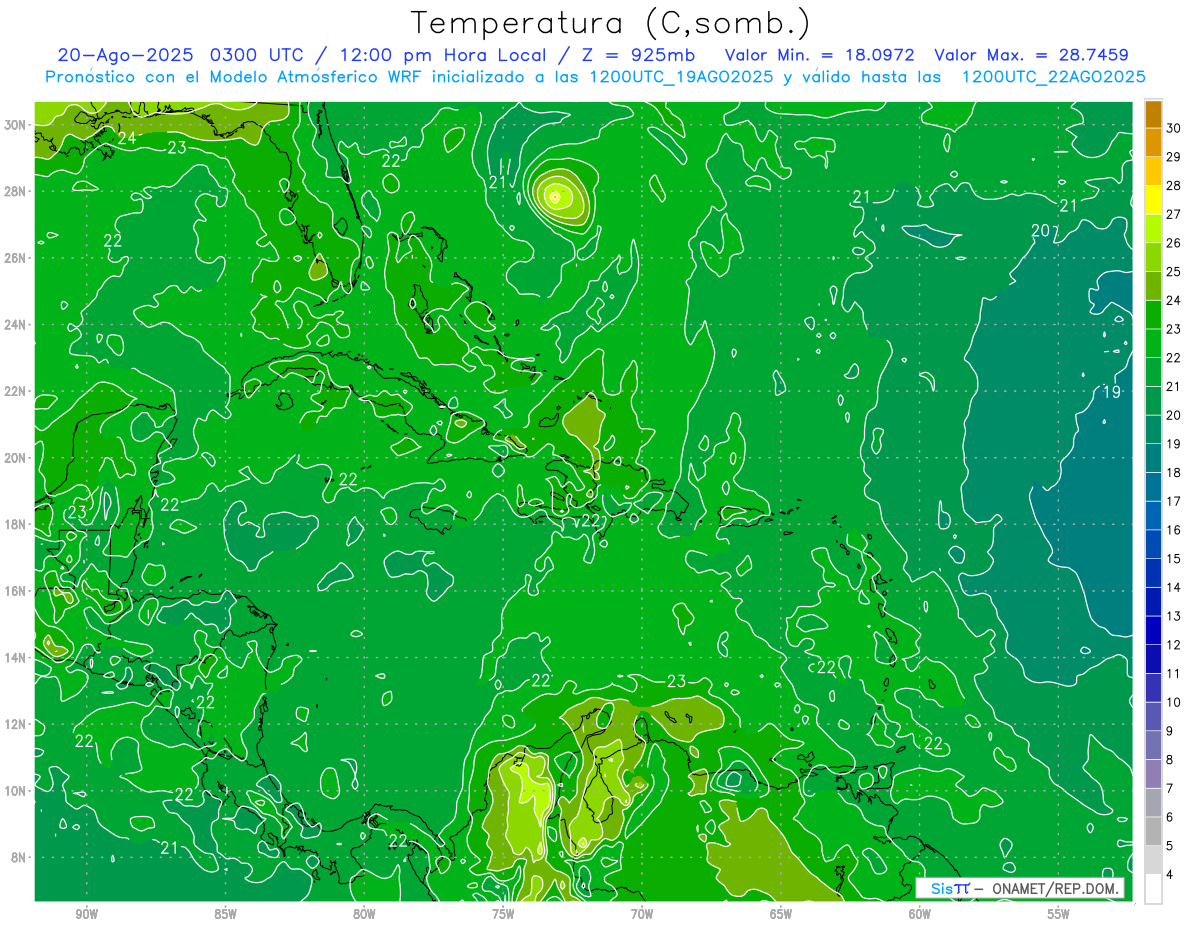Select the '22N' latitude axis label

pyautogui.click(x=17, y=391)
